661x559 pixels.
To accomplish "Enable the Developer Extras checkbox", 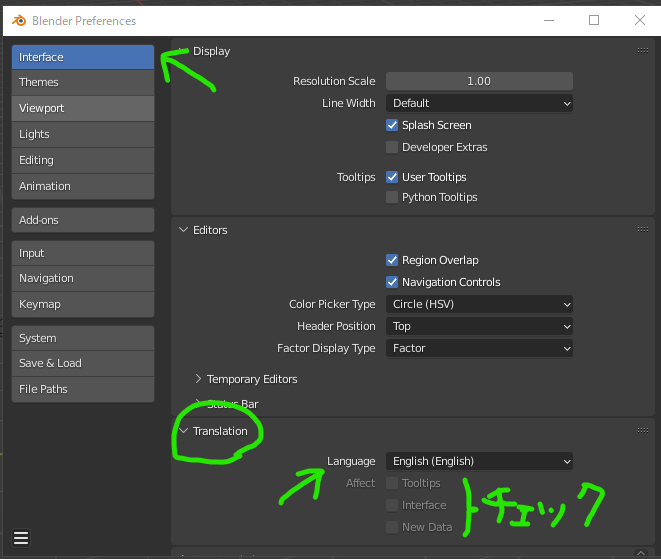I will pos(392,147).
